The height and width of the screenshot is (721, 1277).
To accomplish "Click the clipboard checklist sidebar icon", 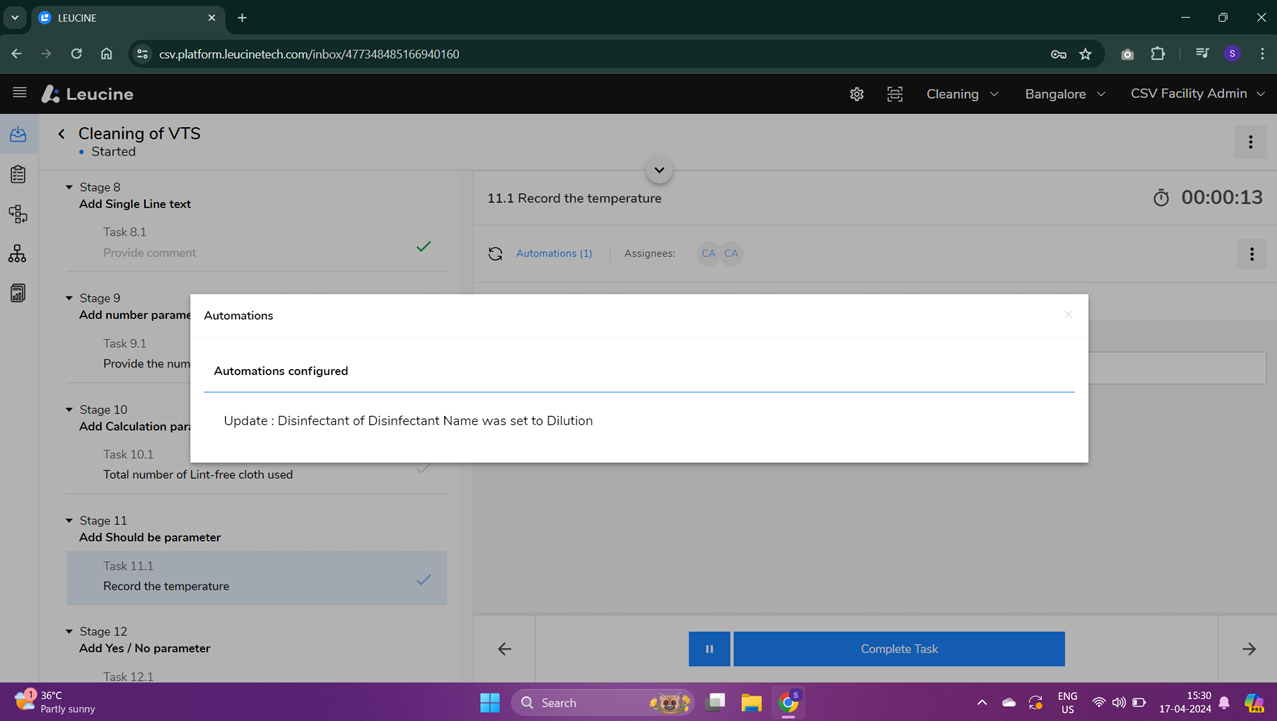I will point(18,174).
